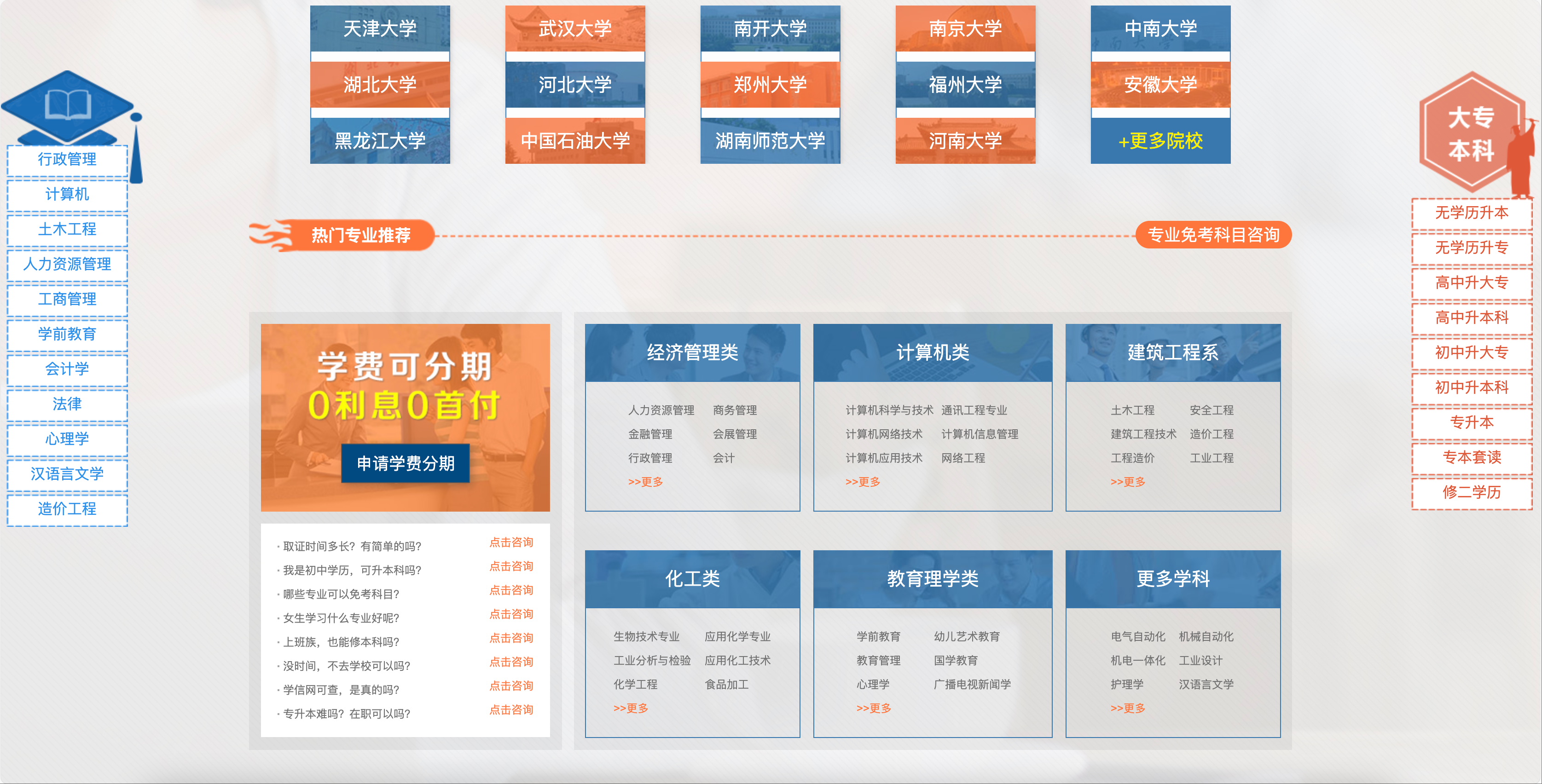Click 申请学费分期 button

click(x=405, y=463)
